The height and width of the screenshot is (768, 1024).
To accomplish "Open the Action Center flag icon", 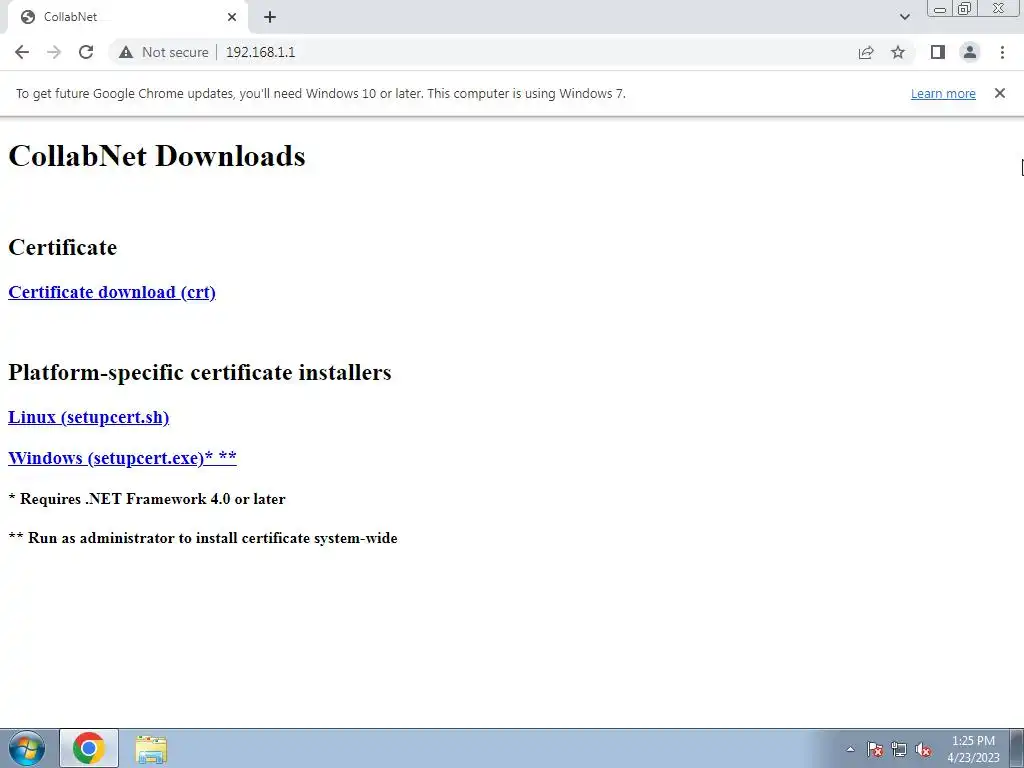I will (875, 749).
